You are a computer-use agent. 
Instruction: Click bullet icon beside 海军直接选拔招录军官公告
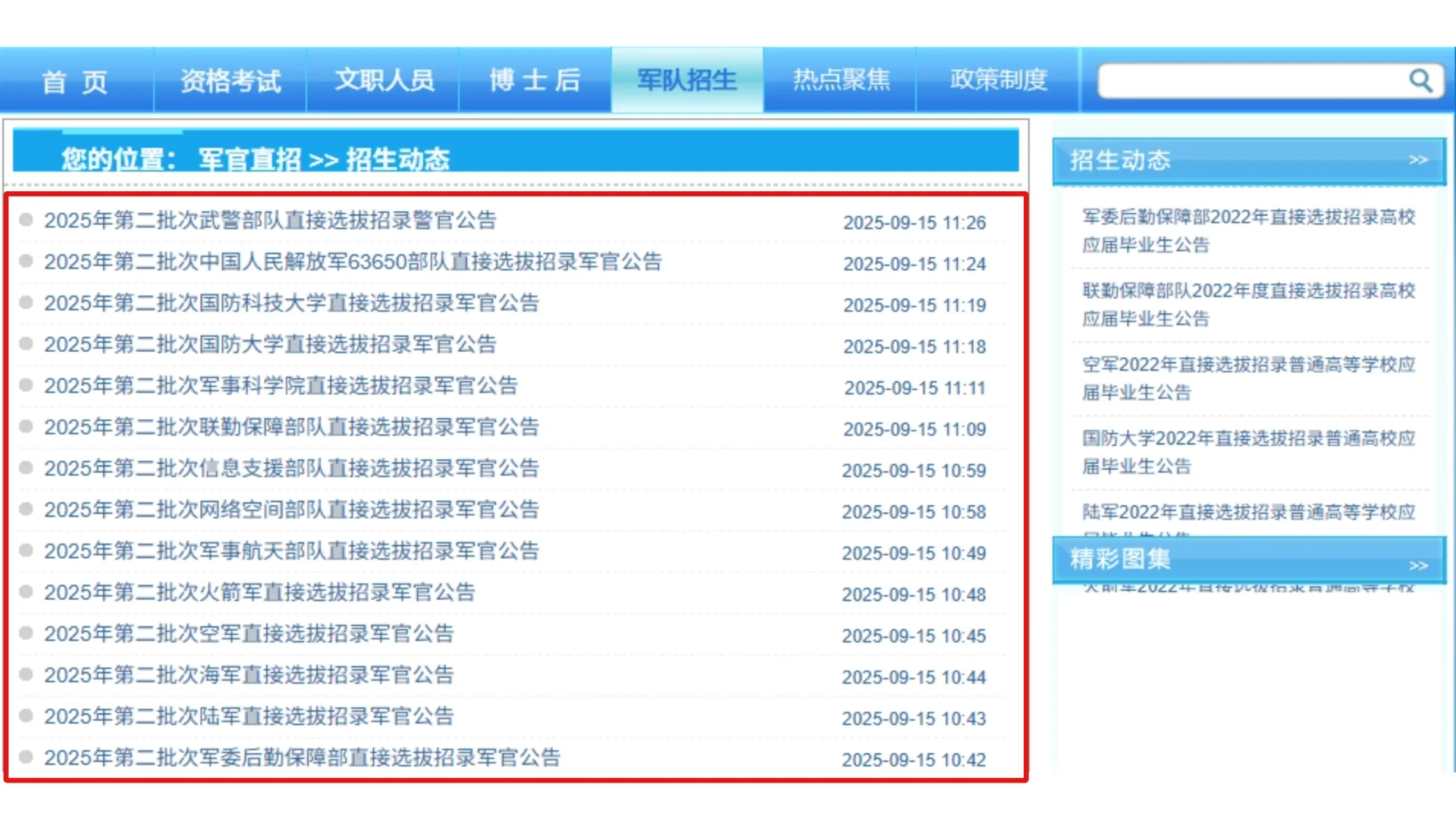click(x=26, y=674)
